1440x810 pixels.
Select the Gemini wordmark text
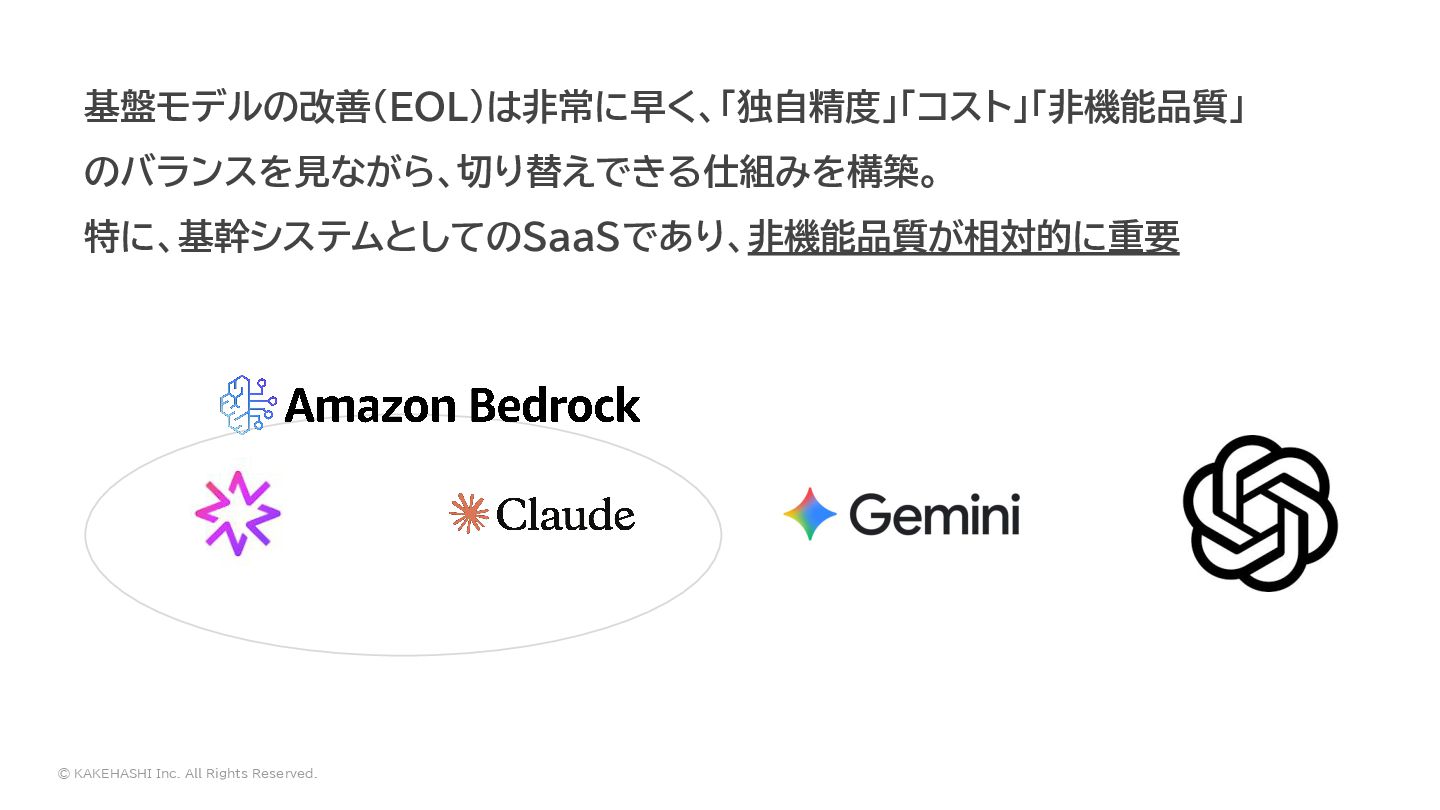pyautogui.click(x=934, y=514)
